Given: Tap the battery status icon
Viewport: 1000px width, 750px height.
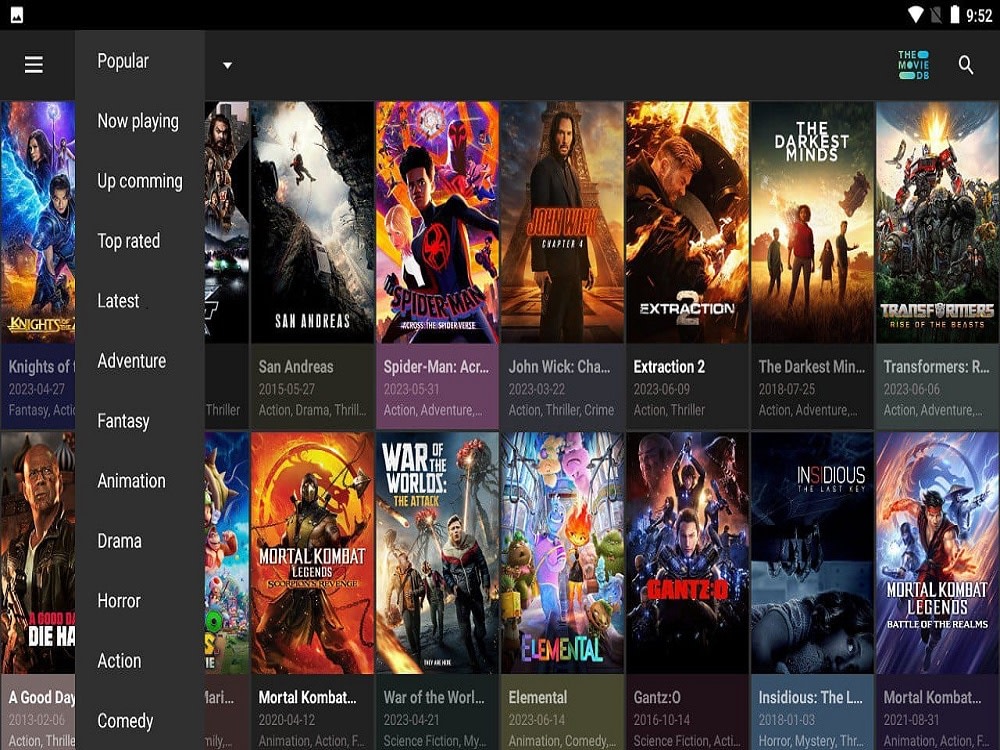Looking at the screenshot, I should coord(955,14).
